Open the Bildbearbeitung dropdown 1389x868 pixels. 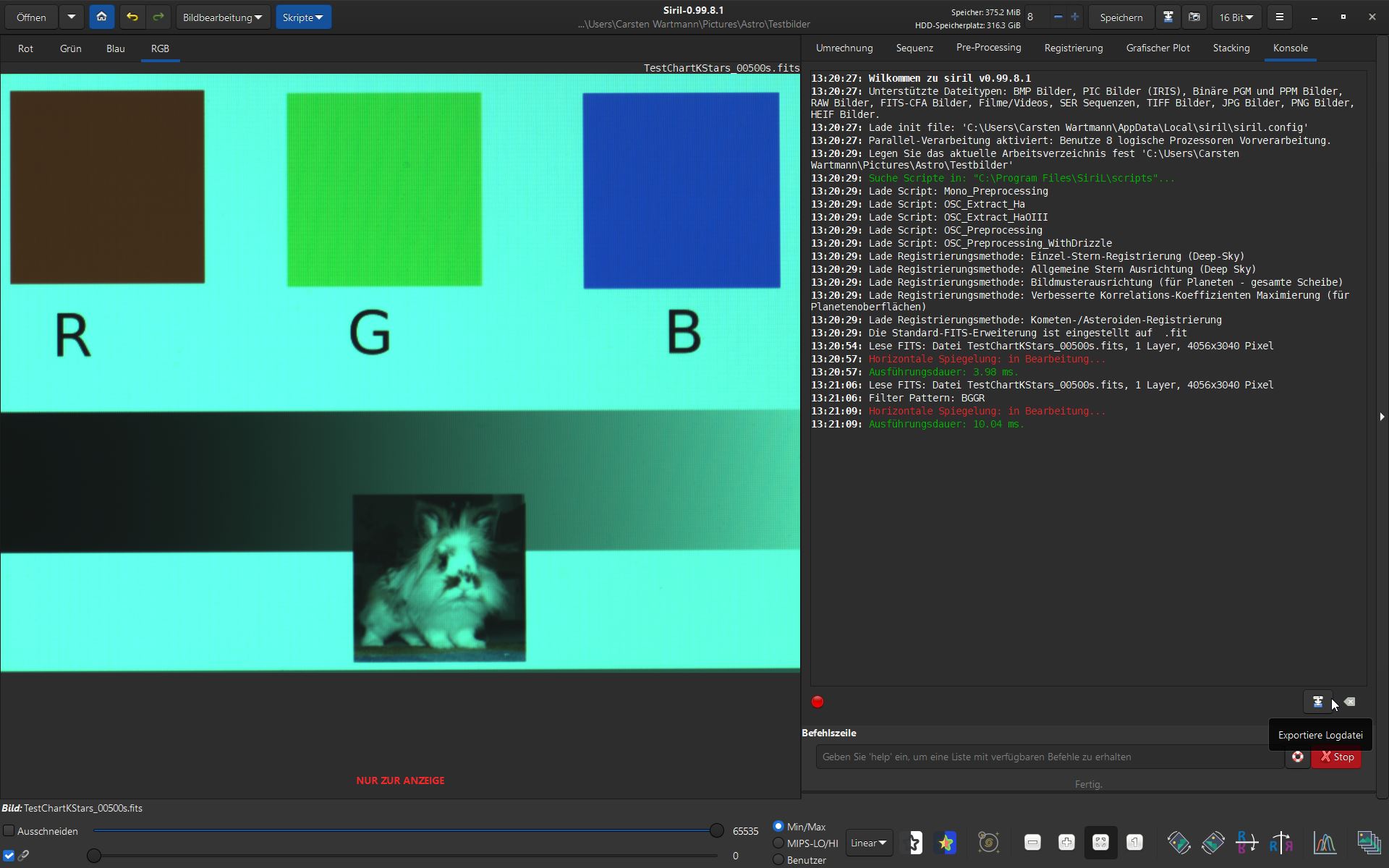(222, 17)
